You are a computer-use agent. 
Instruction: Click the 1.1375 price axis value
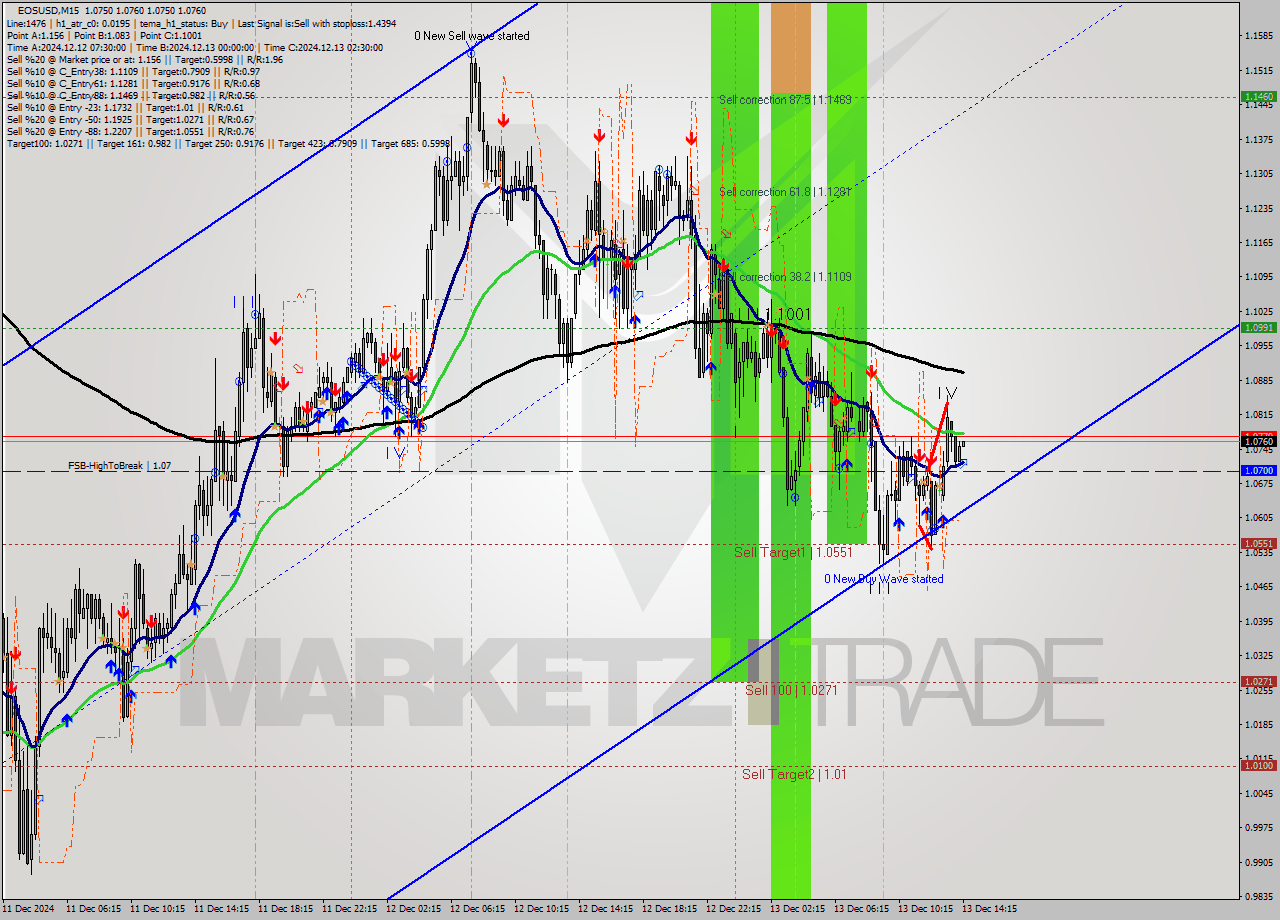pos(1258,139)
